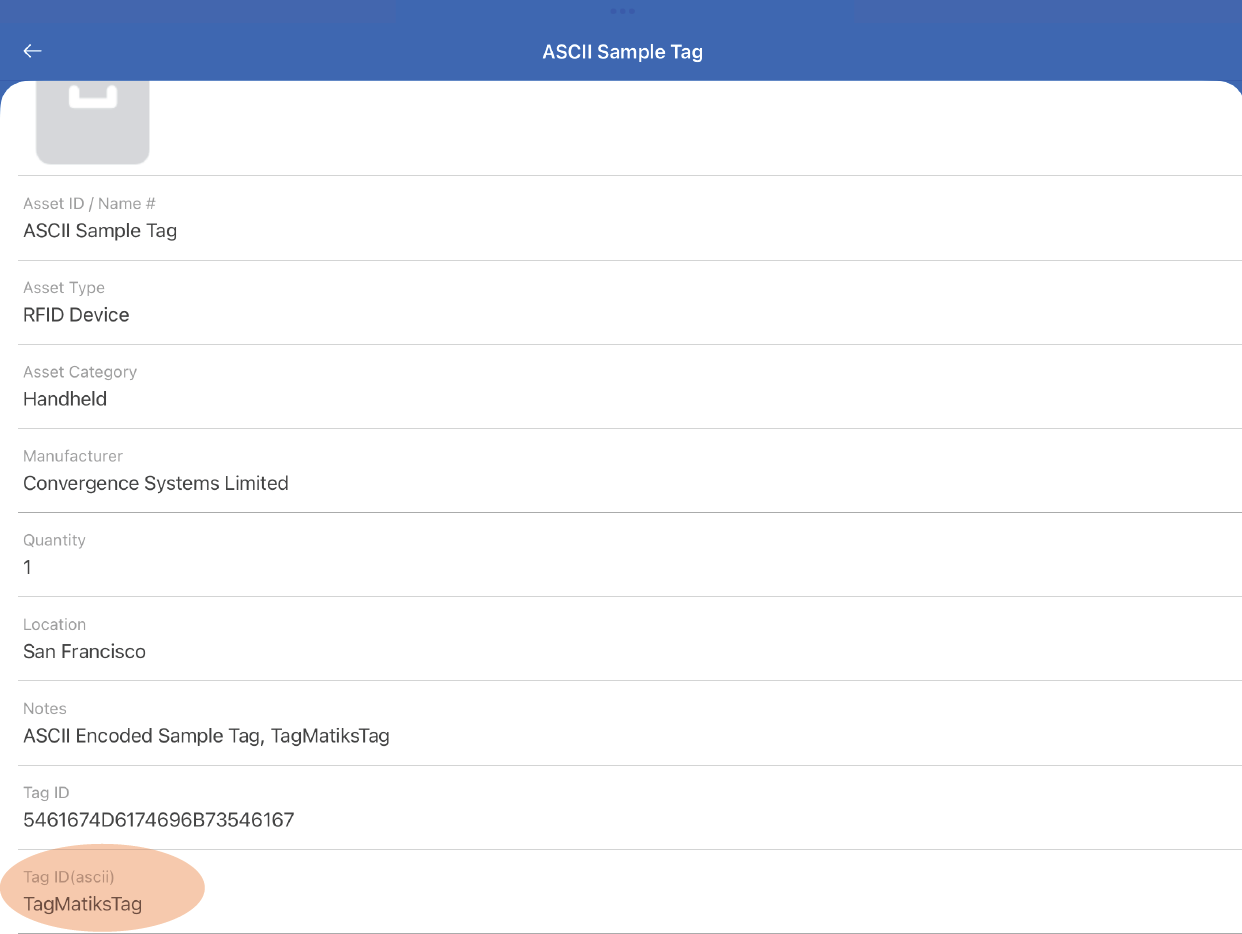Tap the gray asset placeholder image
1242x934 pixels.
pos(92,120)
